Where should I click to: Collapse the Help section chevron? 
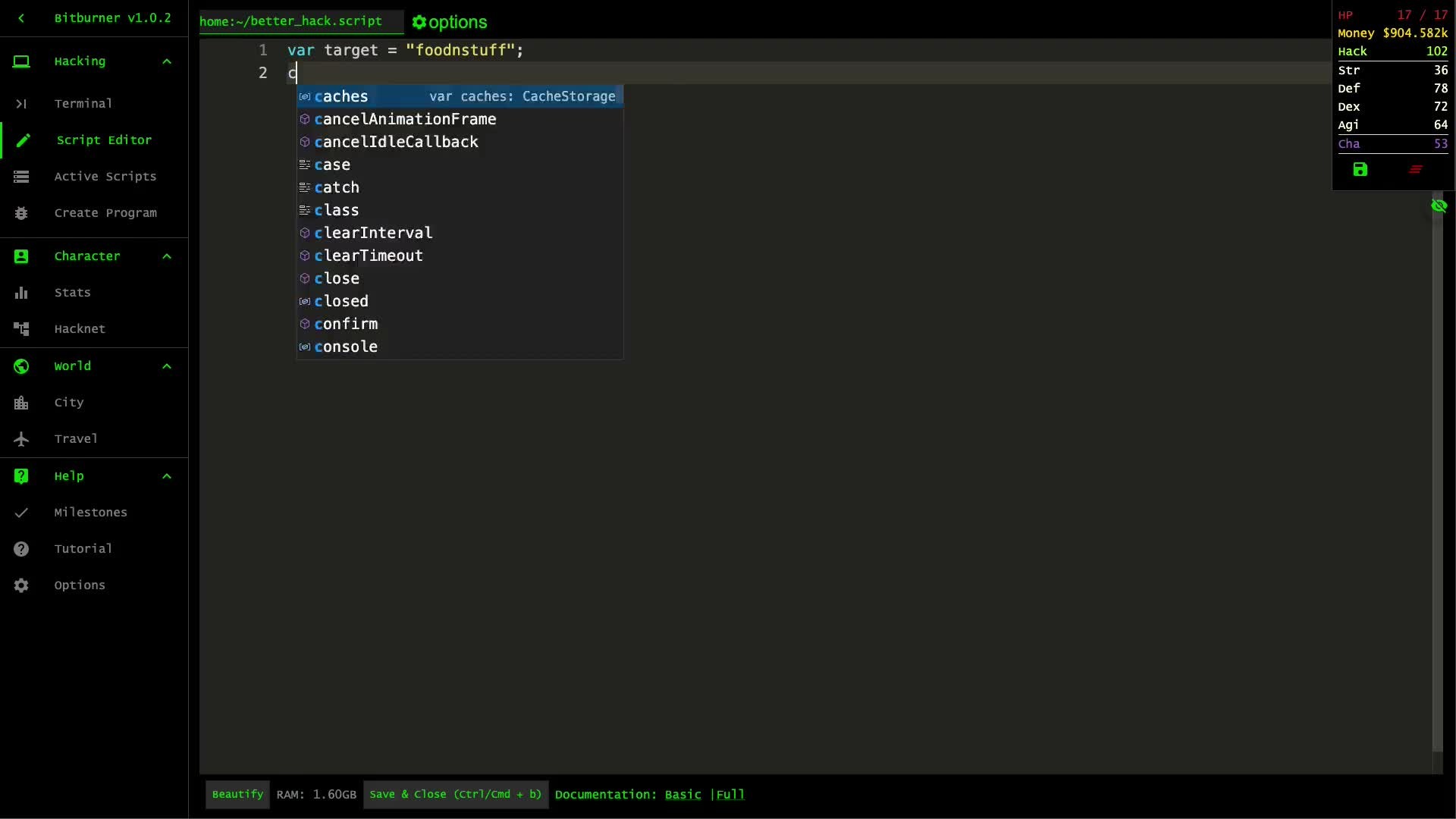[x=167, y=476]
